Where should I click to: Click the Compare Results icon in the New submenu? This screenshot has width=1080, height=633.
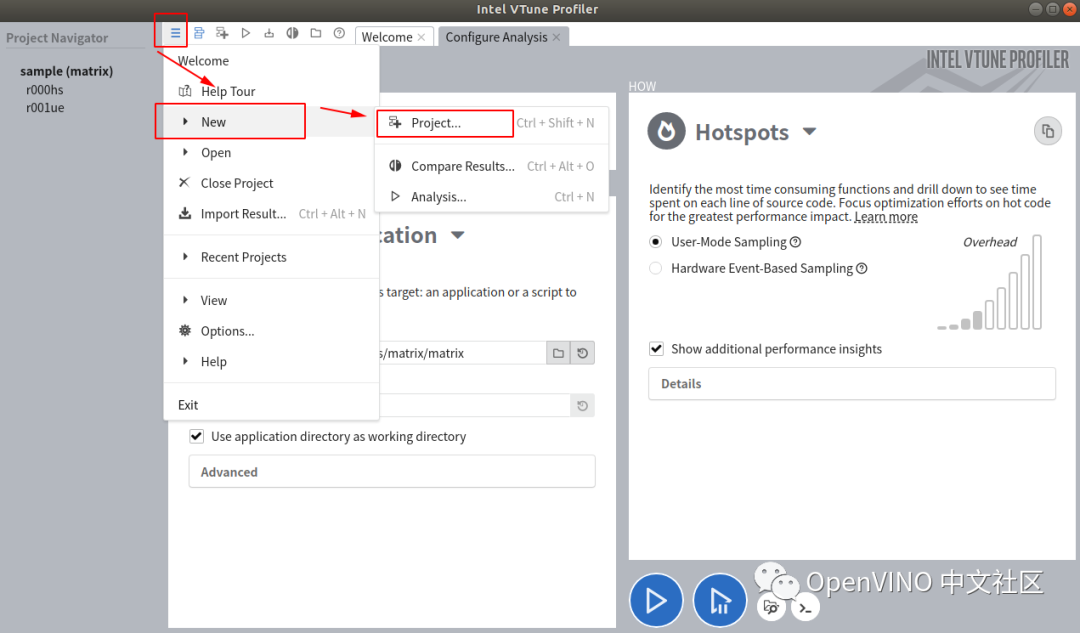click(395, 165)
